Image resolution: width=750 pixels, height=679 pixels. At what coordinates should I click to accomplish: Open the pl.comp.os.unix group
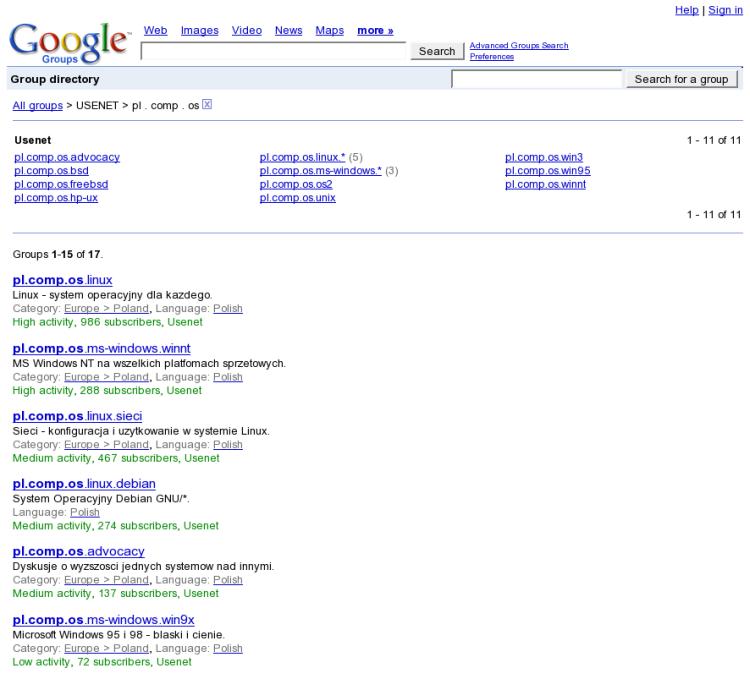pos(298,197)
